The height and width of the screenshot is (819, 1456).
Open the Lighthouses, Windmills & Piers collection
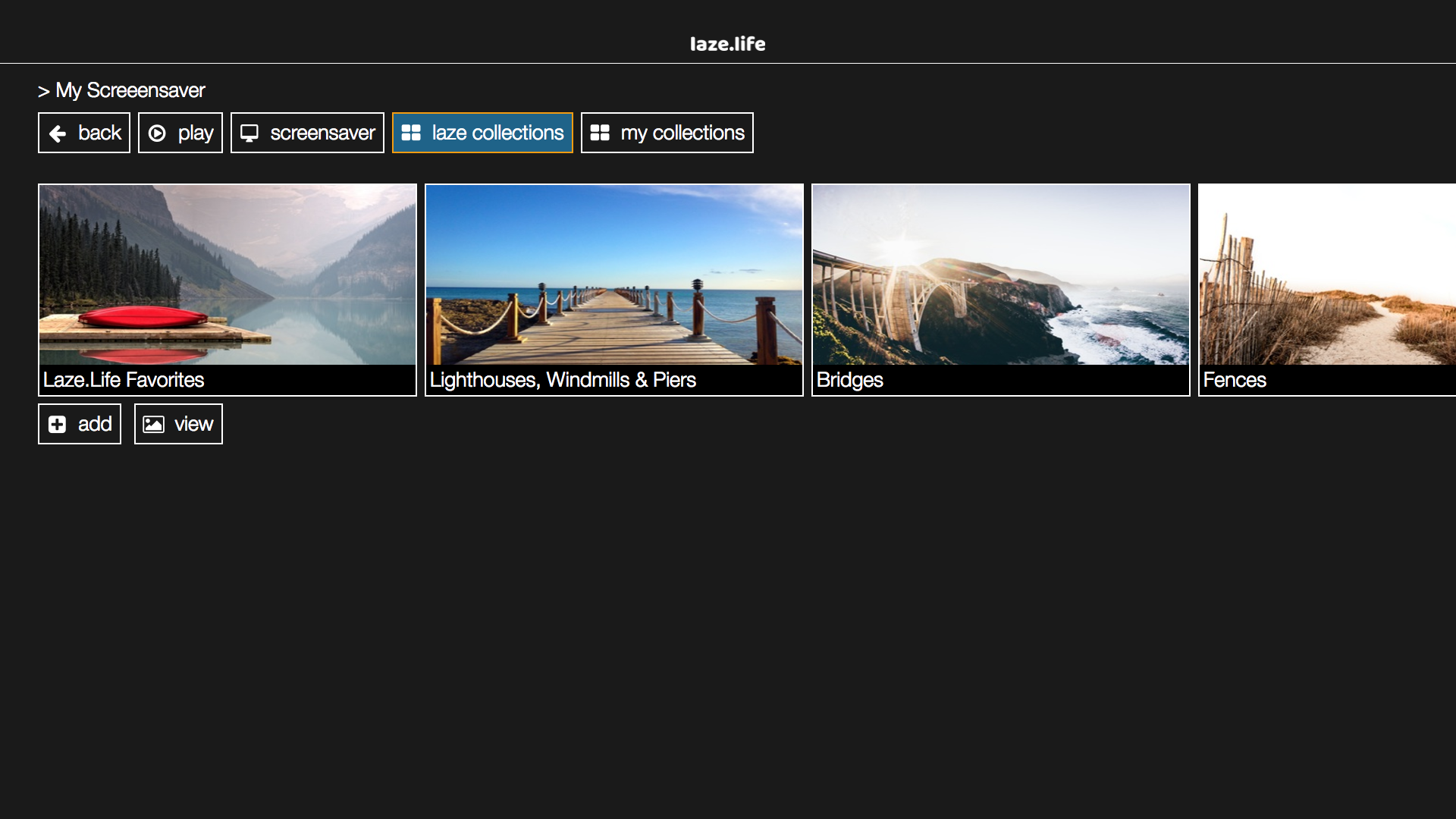(614, 290)
